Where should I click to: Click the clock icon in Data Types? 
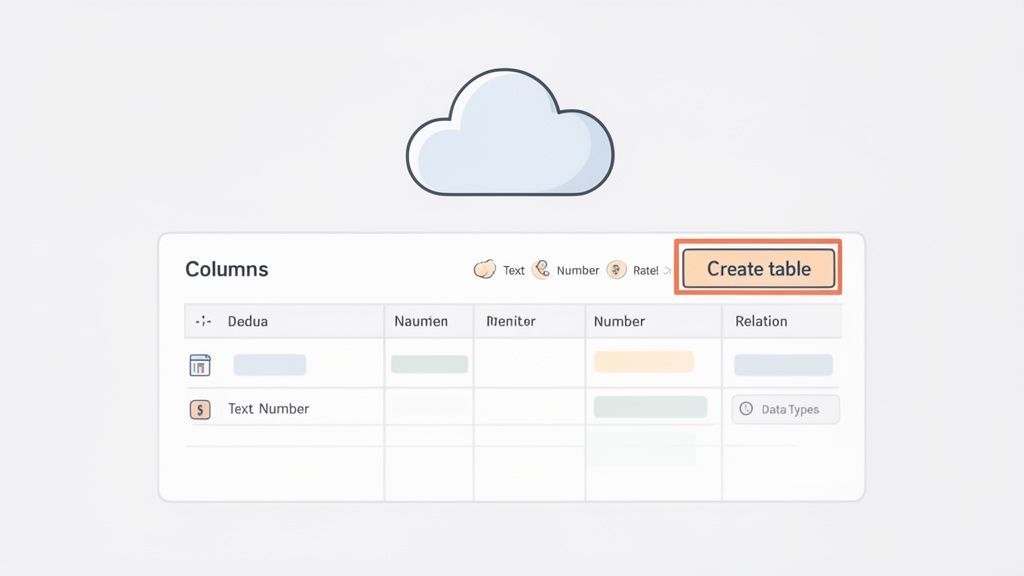coord(746,409)
